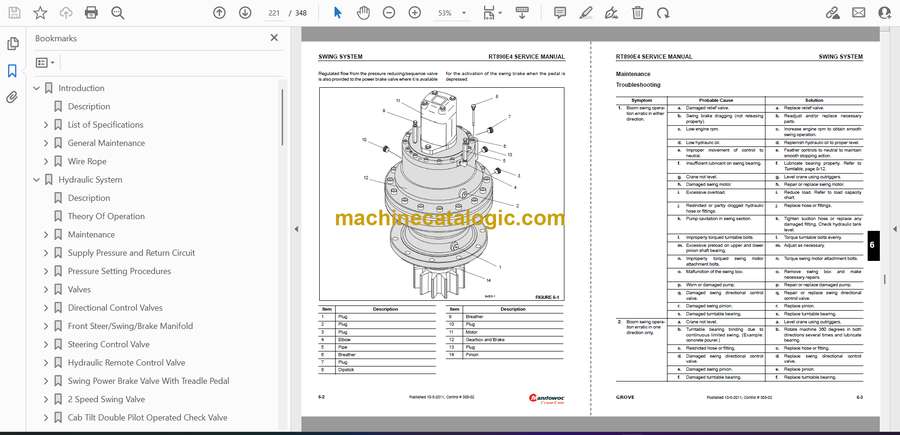Expand Front Steer/Swing/Brake Manifold bookmark
The width and height of the screenshot is (900, 435).
pyautogui.click(x=46, y=326)
